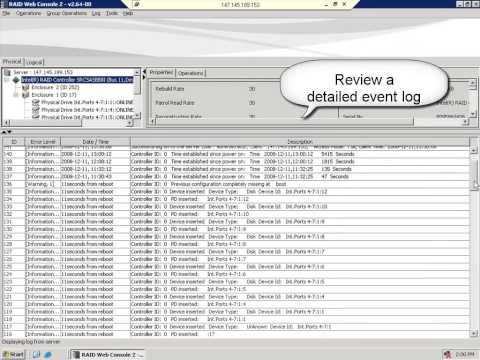Click properties panel scroll up arrow
The width and height of the screenshot is (480, 360).
(x=473, y=82)
